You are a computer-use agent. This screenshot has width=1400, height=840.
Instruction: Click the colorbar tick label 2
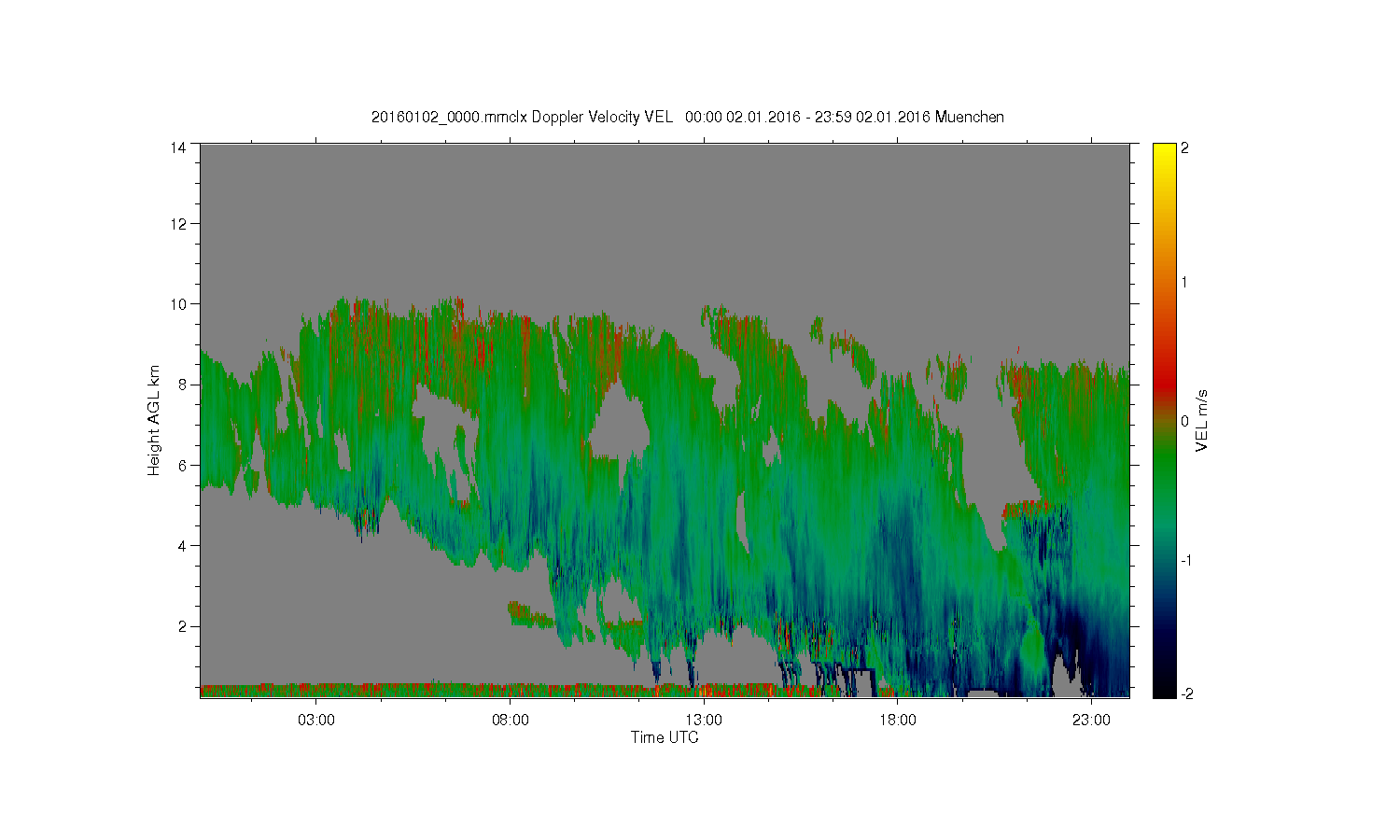coord(1185,148)
